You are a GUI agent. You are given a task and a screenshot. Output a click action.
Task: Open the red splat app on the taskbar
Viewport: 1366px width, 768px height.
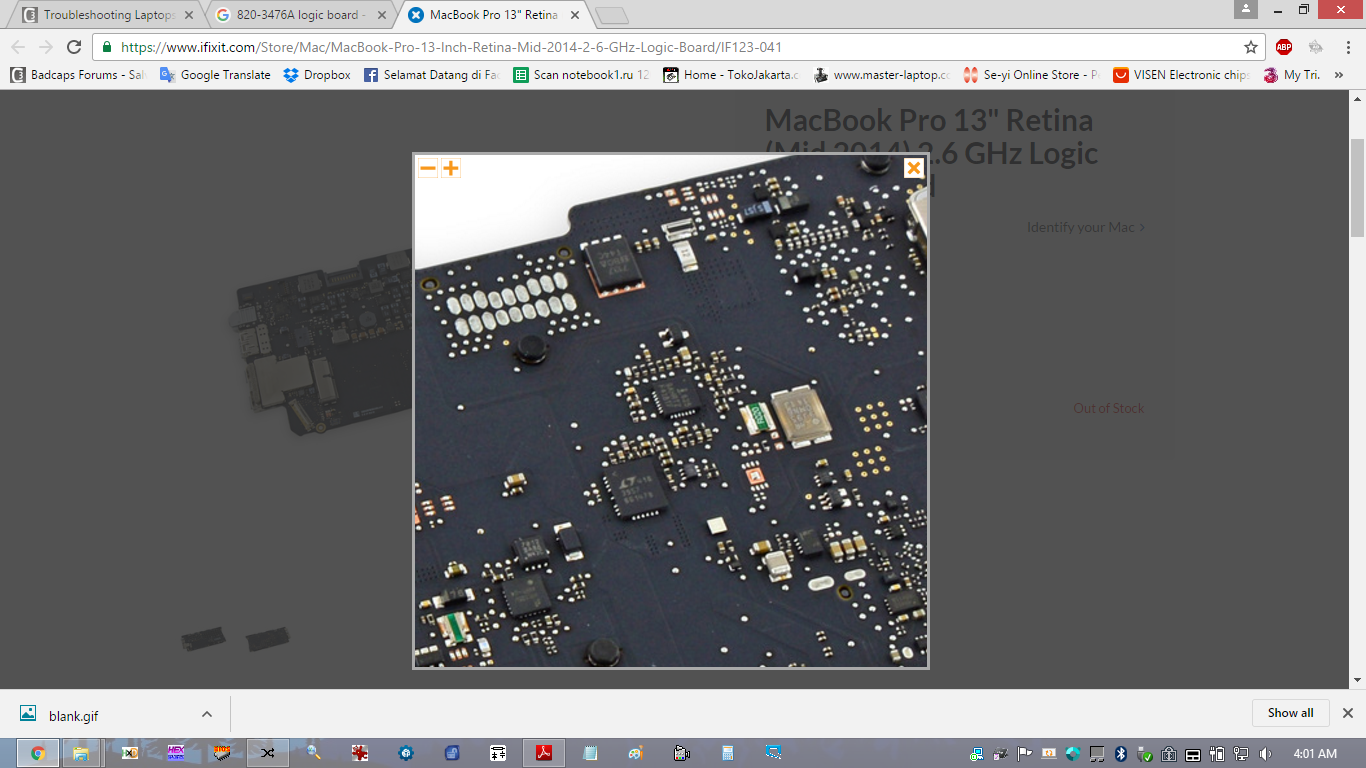(360, 753)
